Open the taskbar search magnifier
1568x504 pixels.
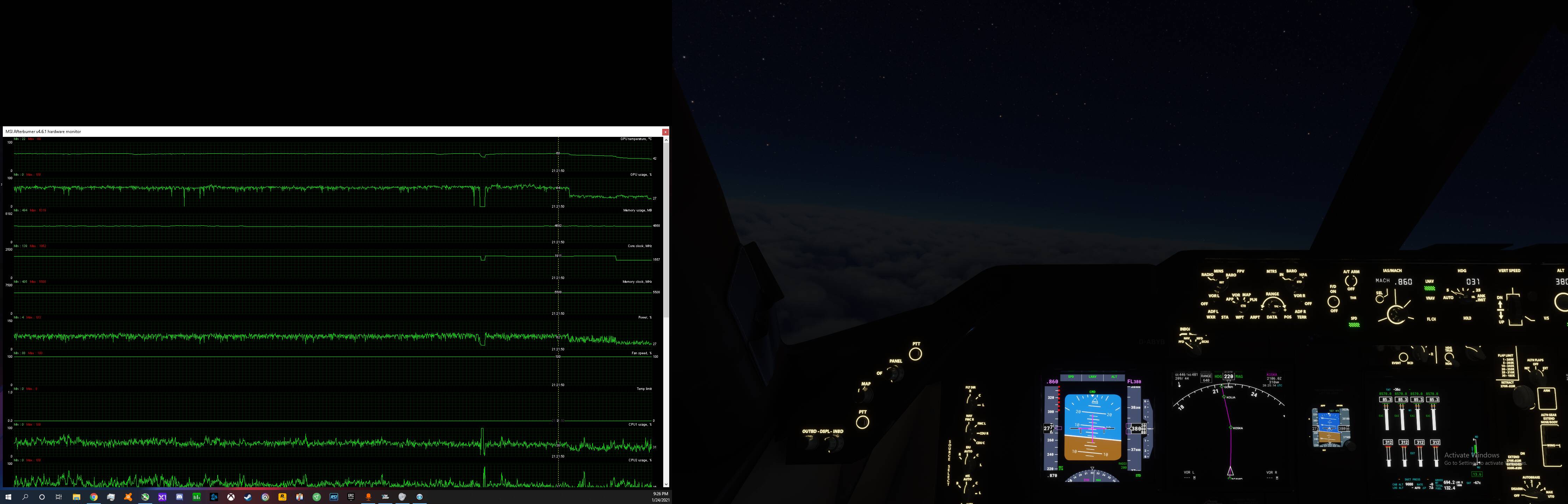click(x=25, y=497)
